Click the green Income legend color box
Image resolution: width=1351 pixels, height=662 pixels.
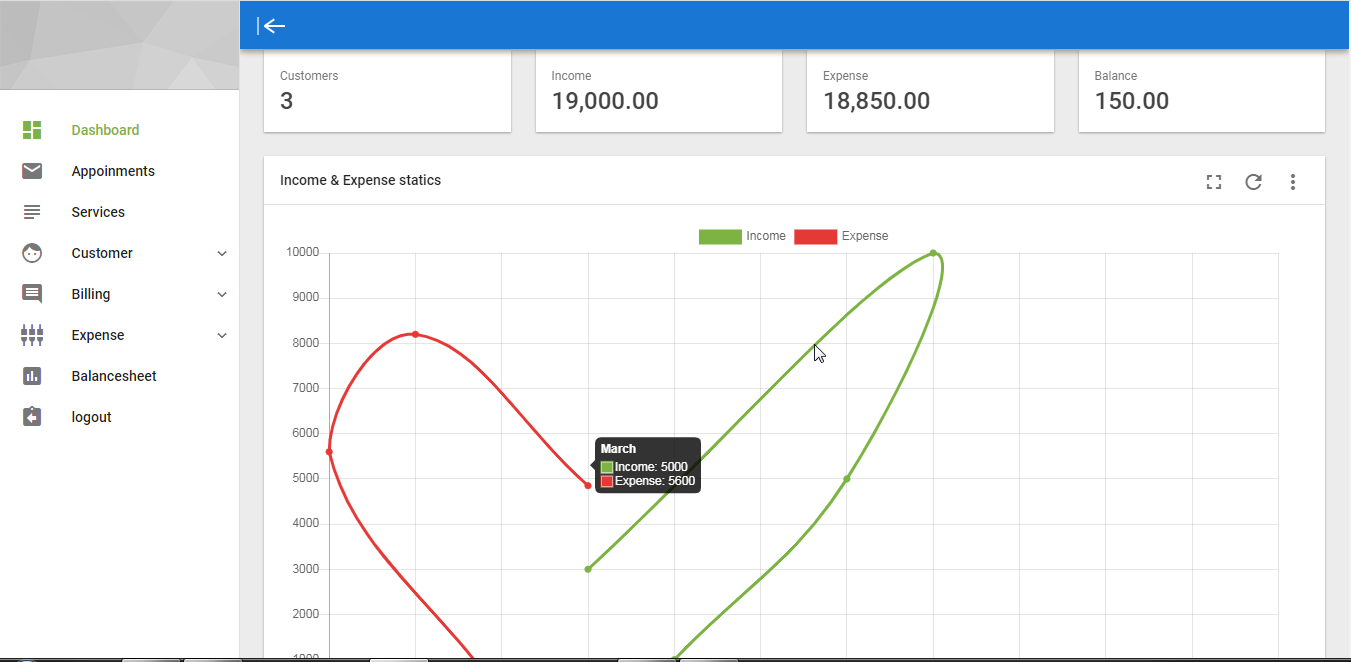pos(720,236)
